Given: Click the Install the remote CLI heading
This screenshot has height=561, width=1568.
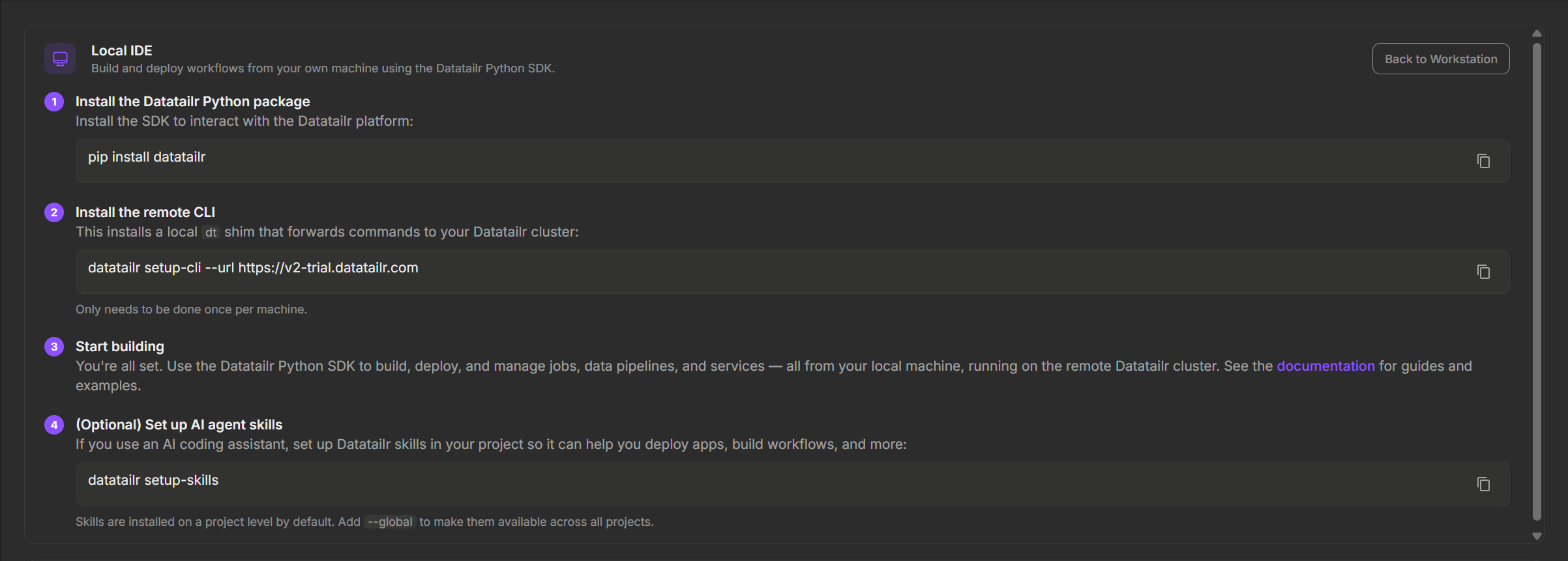Looking at the screenshot, I should coord(145,212).
